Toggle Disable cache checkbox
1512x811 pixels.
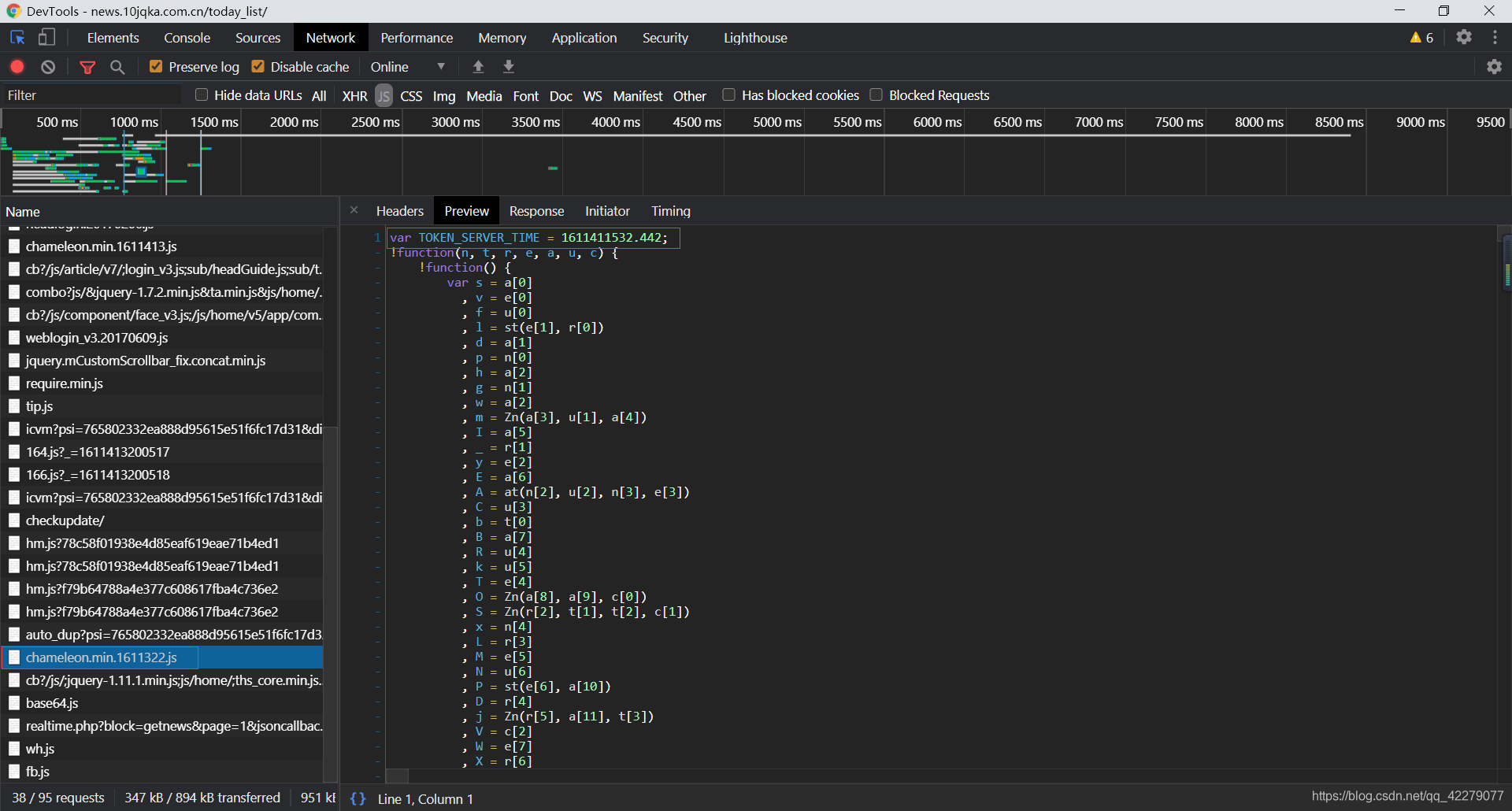pyautogui.click(x=258, y=67)
